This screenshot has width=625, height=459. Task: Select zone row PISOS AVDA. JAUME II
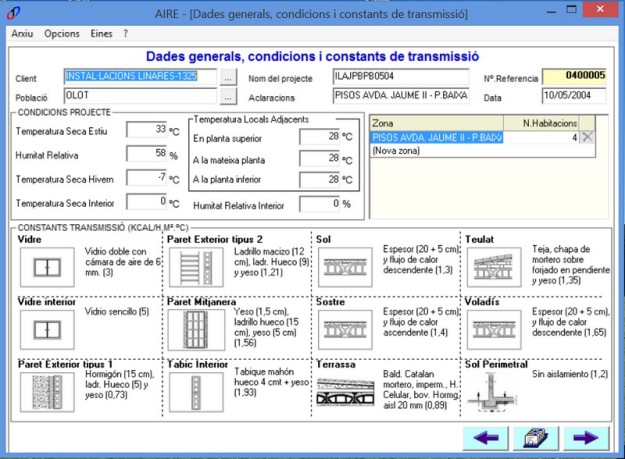pyautogui.click(x=437, y=137)
